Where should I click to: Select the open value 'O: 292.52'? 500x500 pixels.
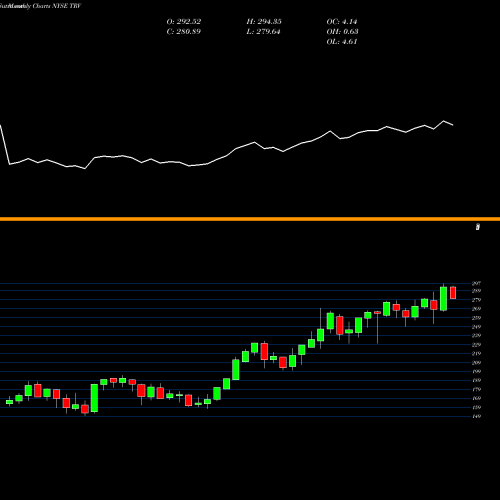pyautogui.click(x=184, y=22)
